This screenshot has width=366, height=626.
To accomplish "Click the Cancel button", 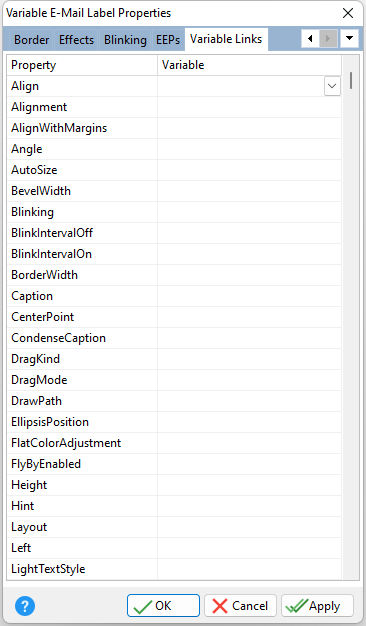I will pos(240,606).
